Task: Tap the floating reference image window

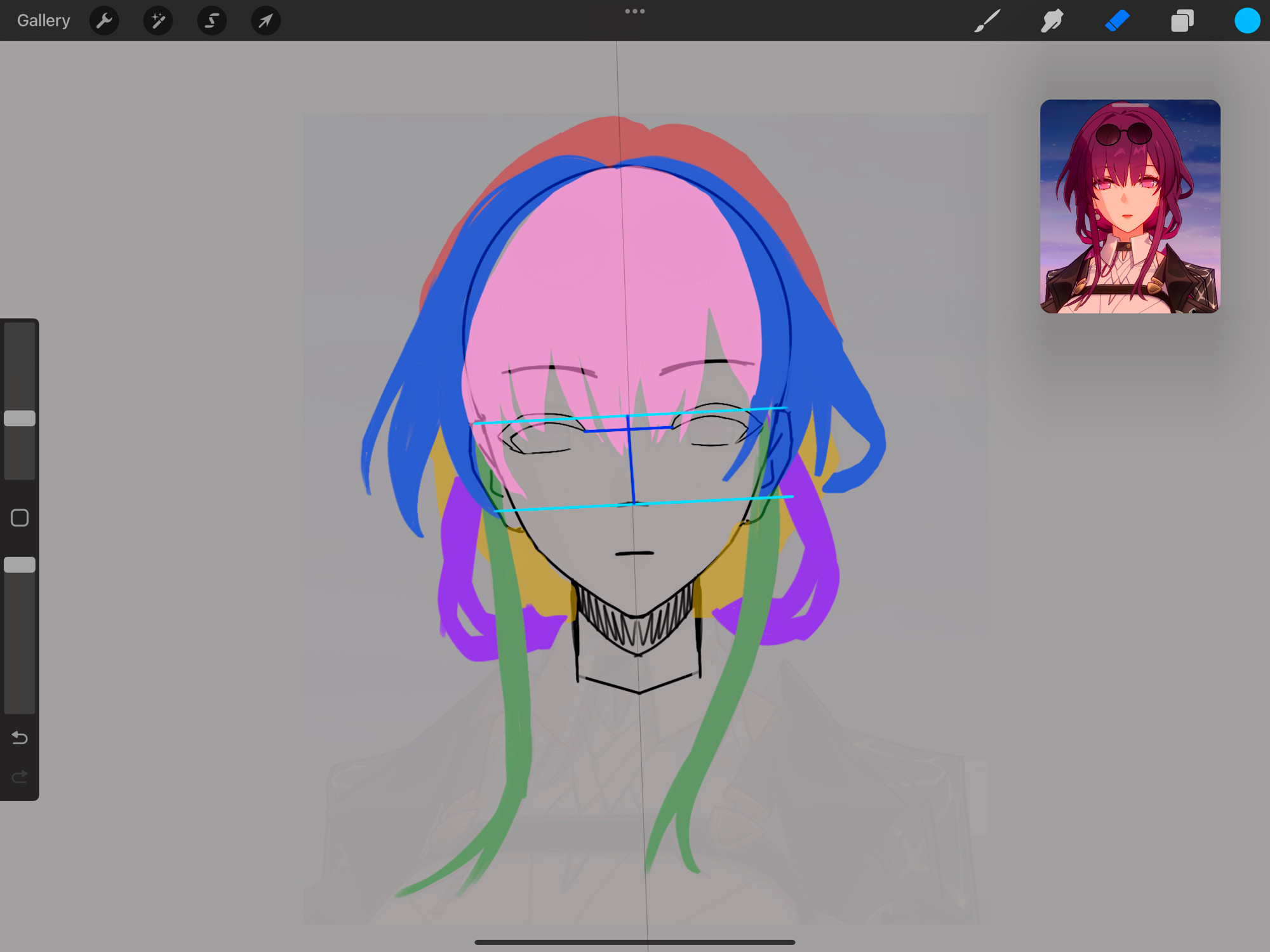Action: (1130, 206)
